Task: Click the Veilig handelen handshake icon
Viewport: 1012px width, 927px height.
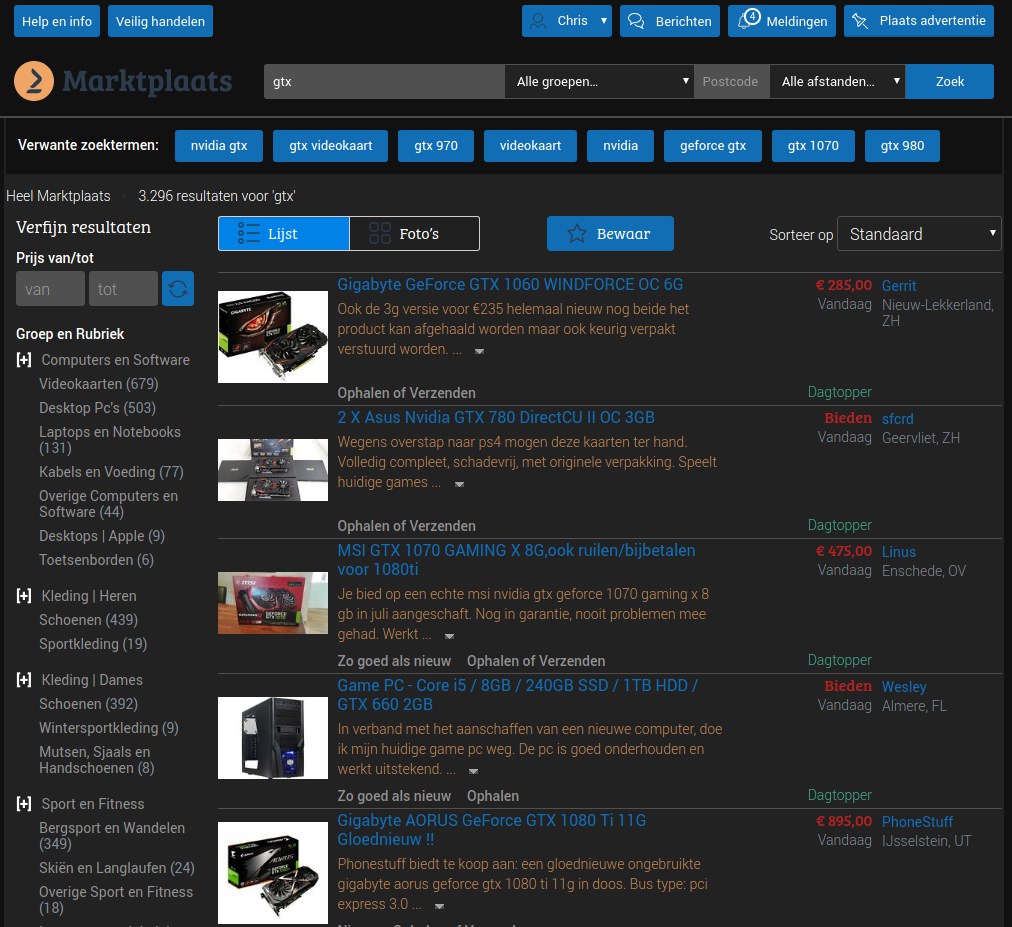Action: 160,21
